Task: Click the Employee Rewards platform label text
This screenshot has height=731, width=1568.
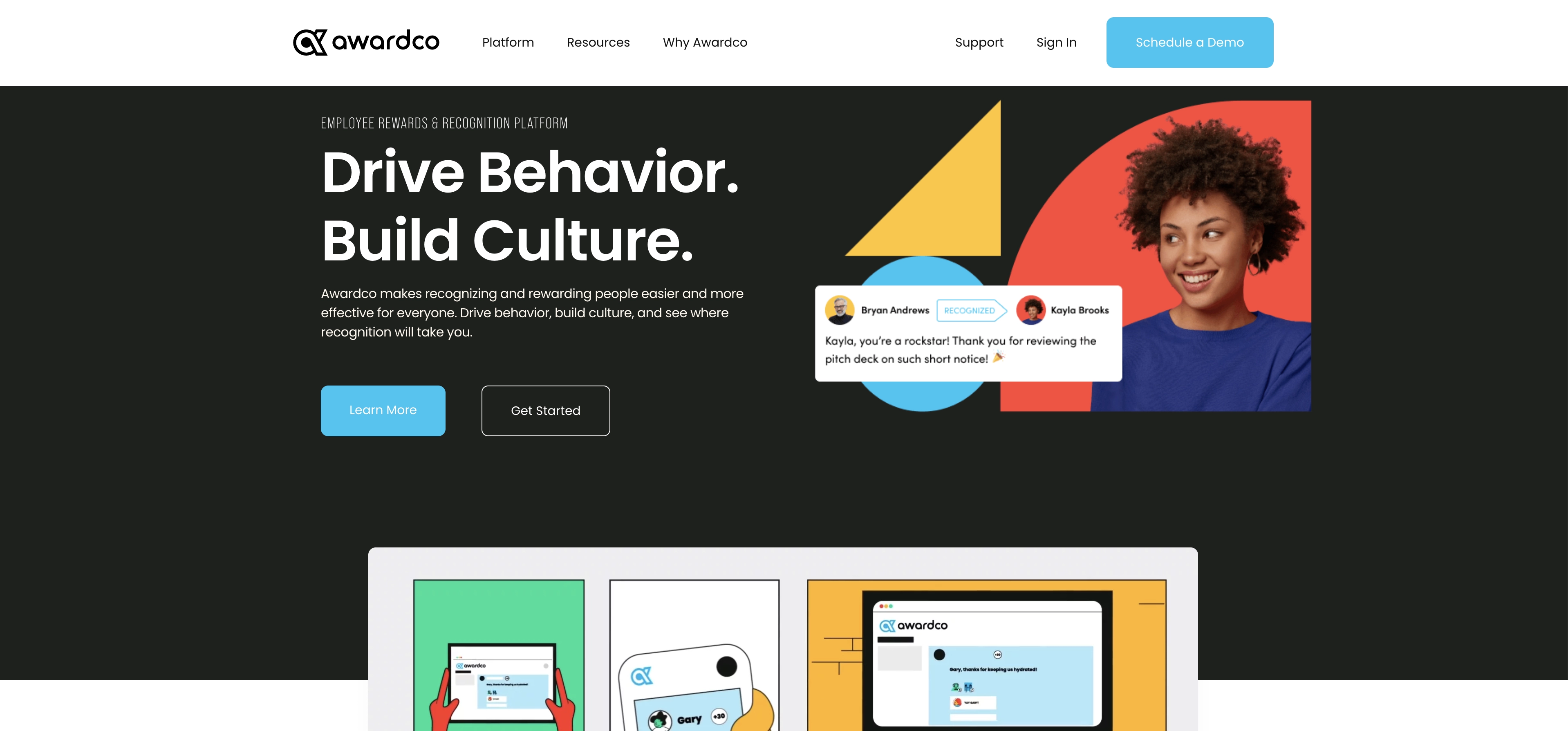Action: pos(444,122)
